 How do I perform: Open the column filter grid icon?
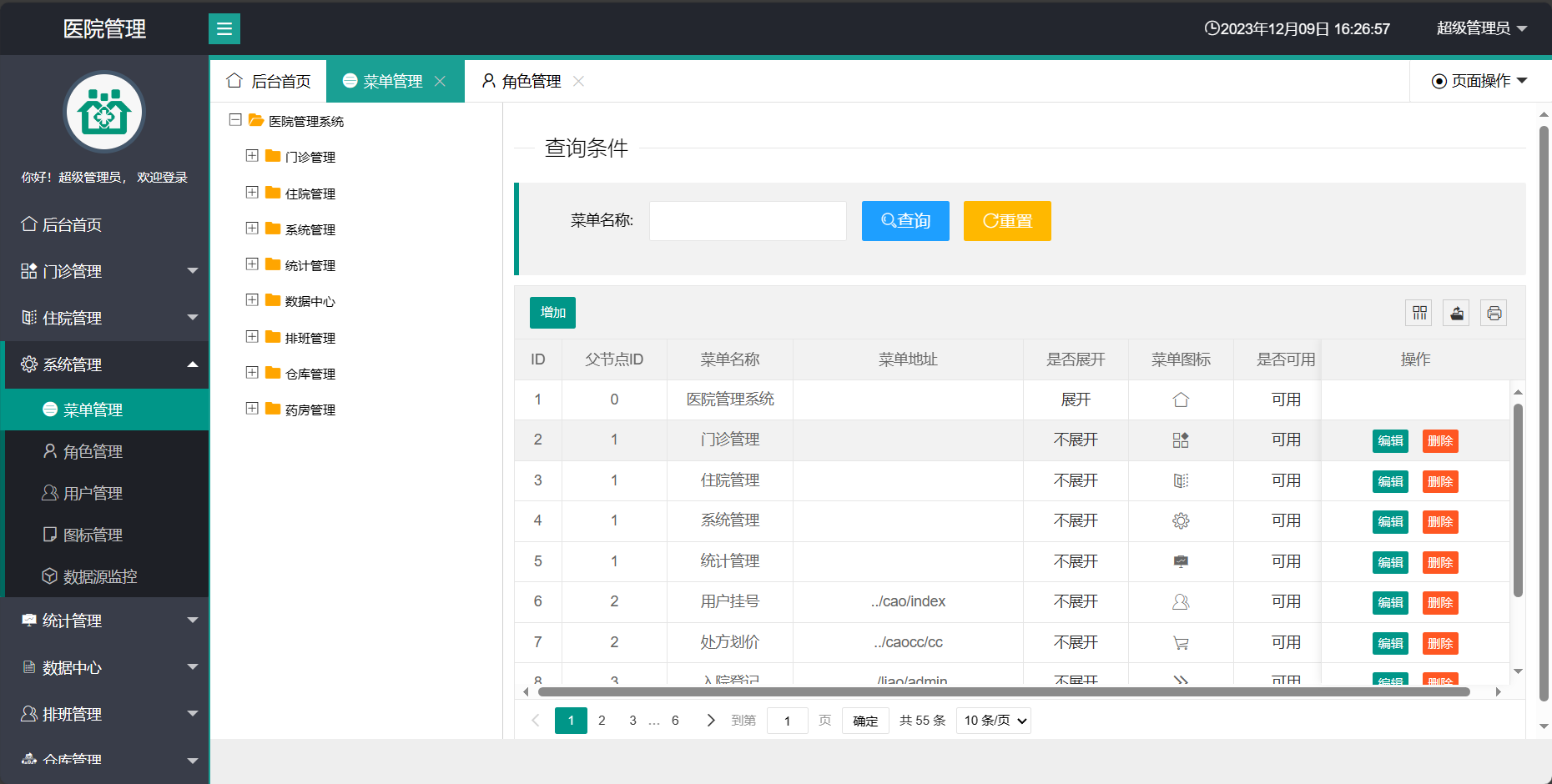tap(1419, 313)
